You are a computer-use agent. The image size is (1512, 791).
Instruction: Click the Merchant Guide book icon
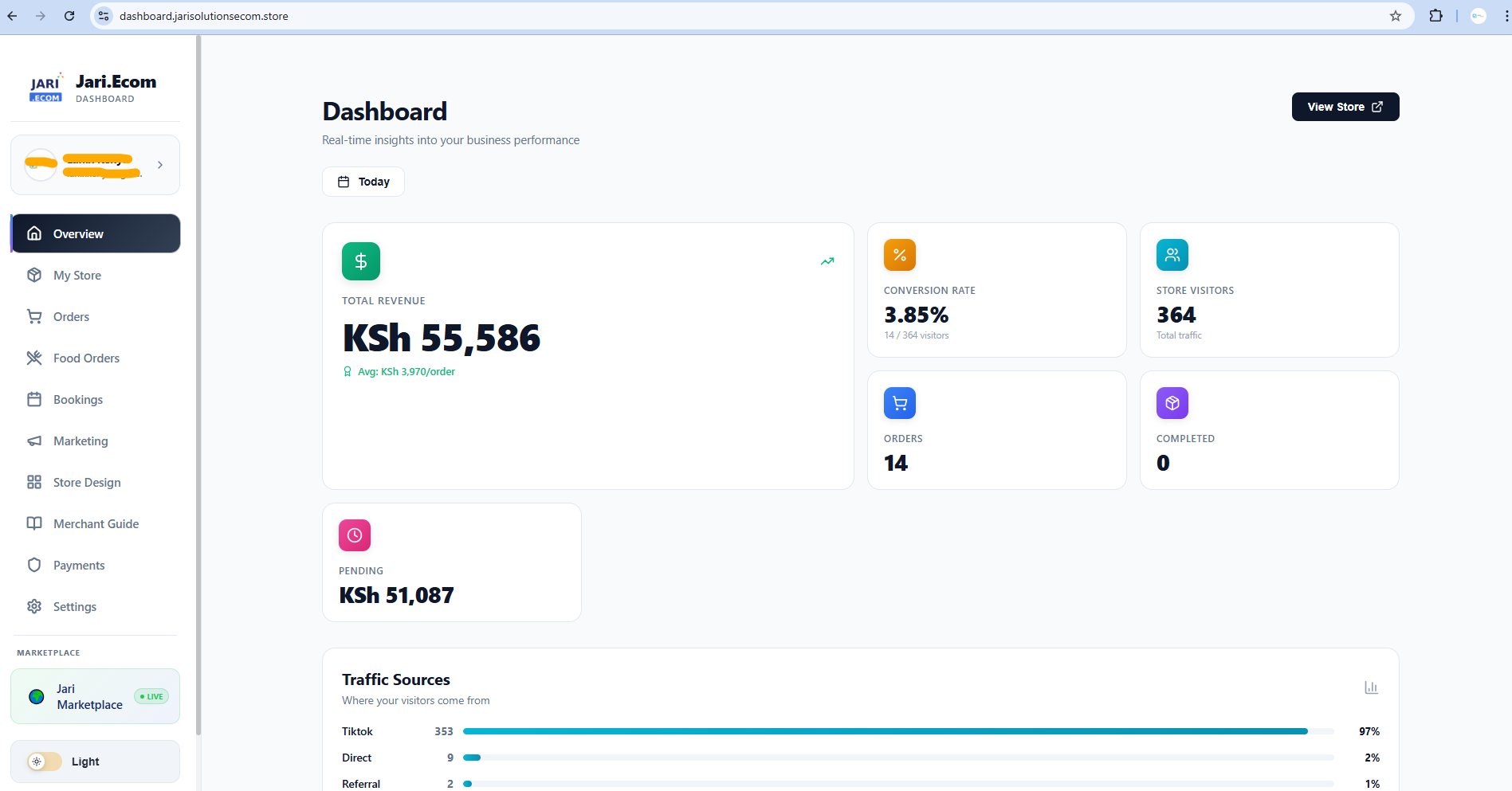[34, 523]
